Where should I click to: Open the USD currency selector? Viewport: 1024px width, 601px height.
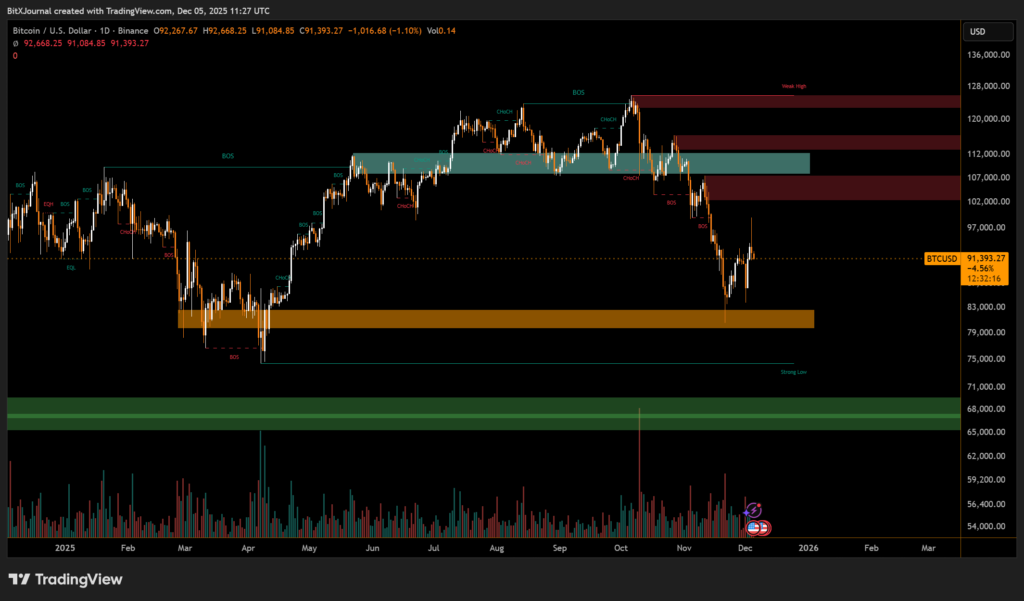(x=977, y=32)
